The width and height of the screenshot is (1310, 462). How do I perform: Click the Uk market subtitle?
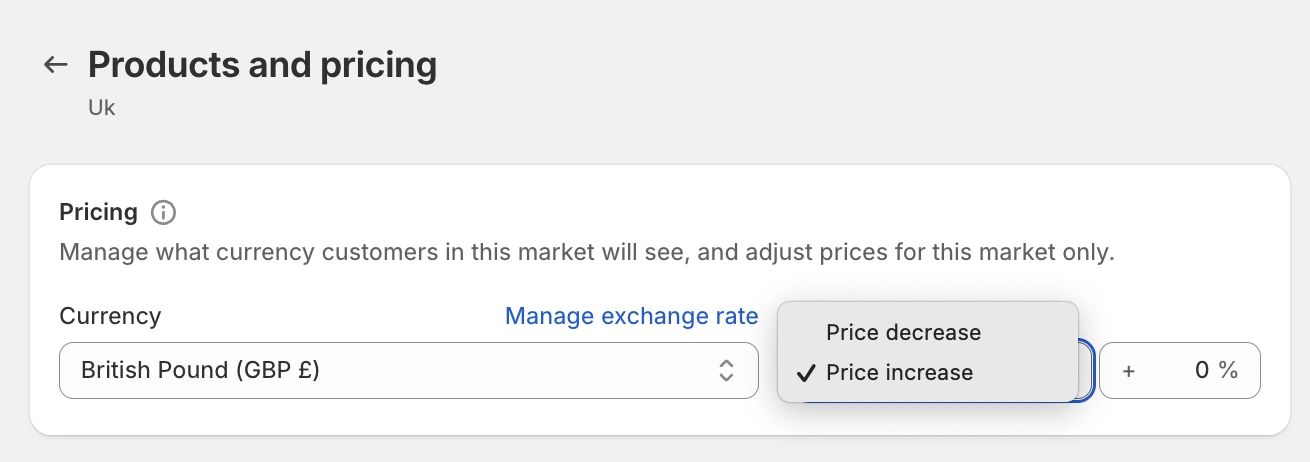click(102, 107)
